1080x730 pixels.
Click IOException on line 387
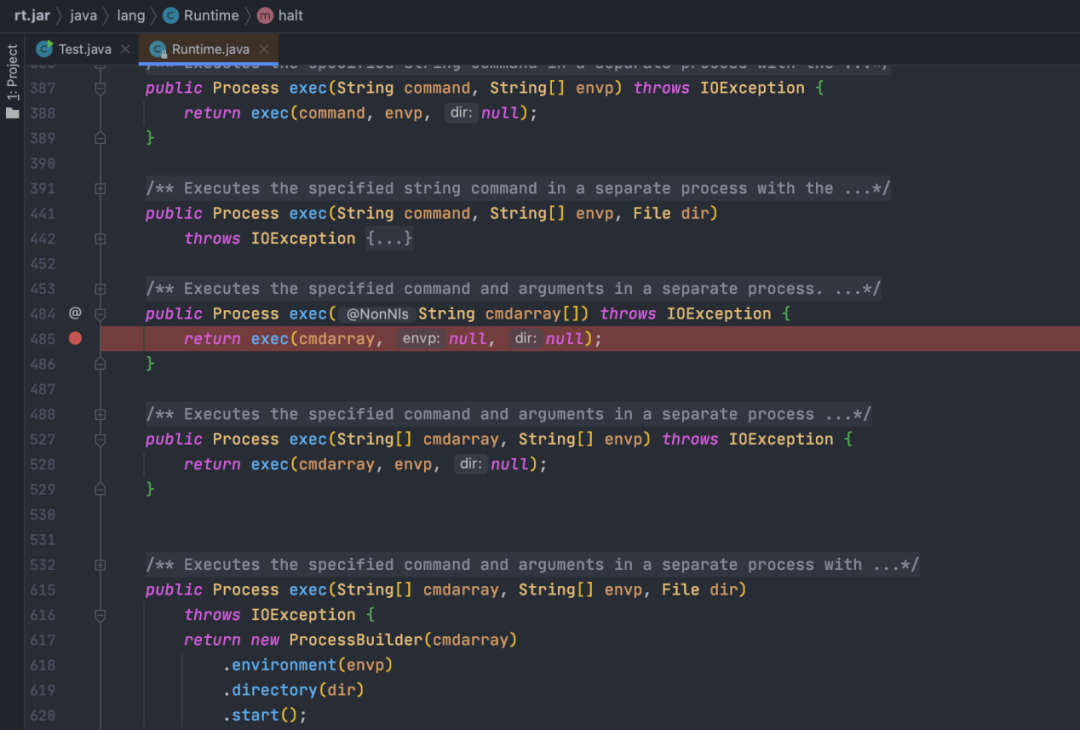(752, 88)
